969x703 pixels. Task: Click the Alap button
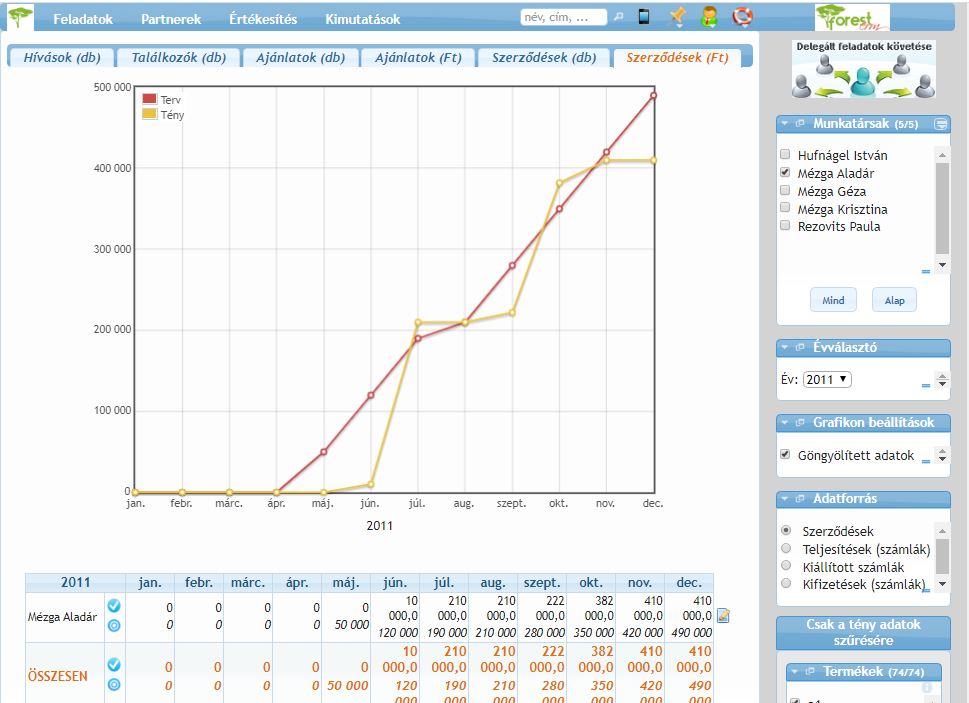(x=894, y=301)
